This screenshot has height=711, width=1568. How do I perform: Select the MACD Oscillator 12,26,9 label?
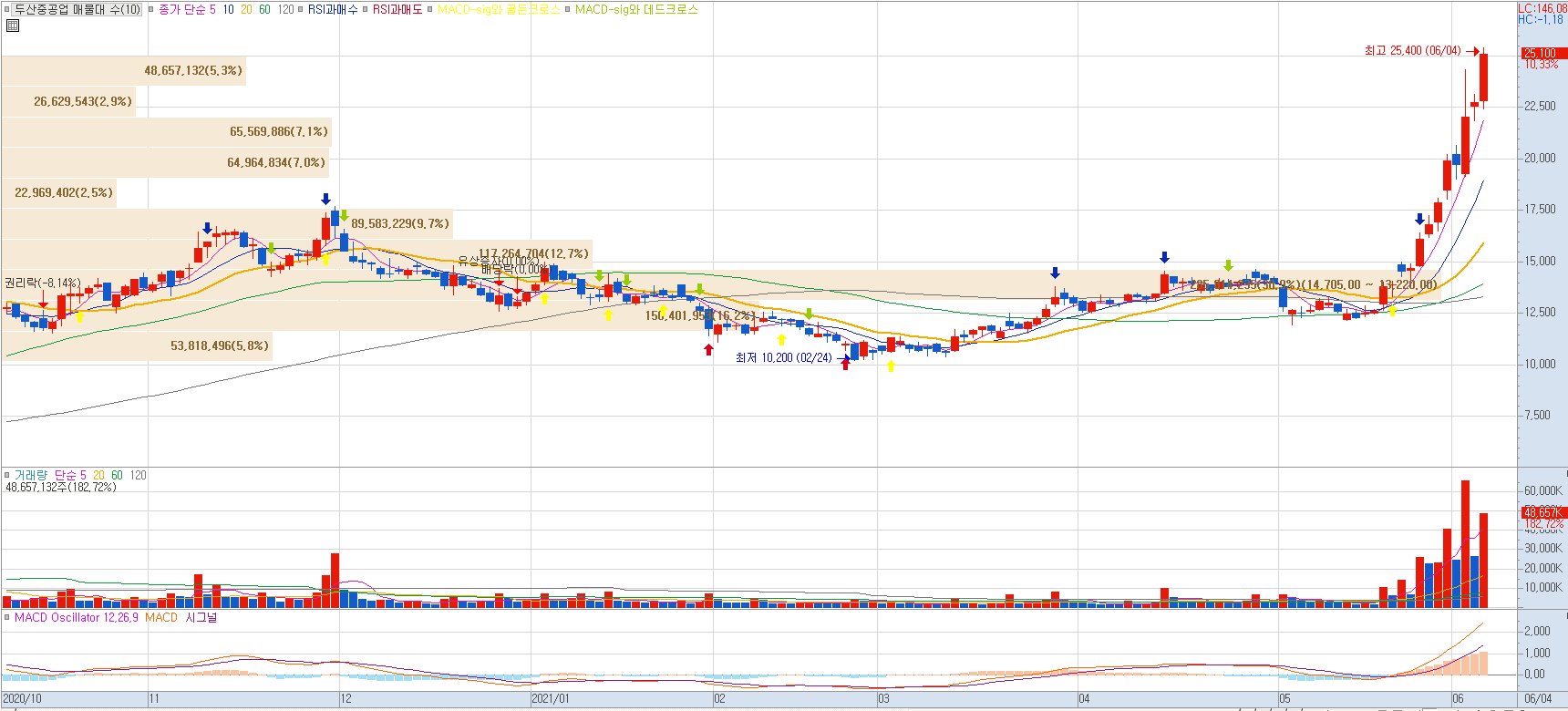click(77, 617)
